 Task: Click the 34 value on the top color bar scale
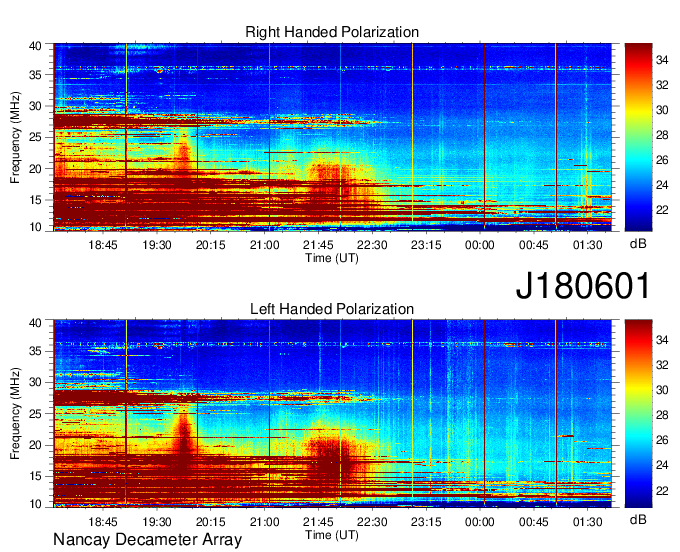tap(662, 60)
